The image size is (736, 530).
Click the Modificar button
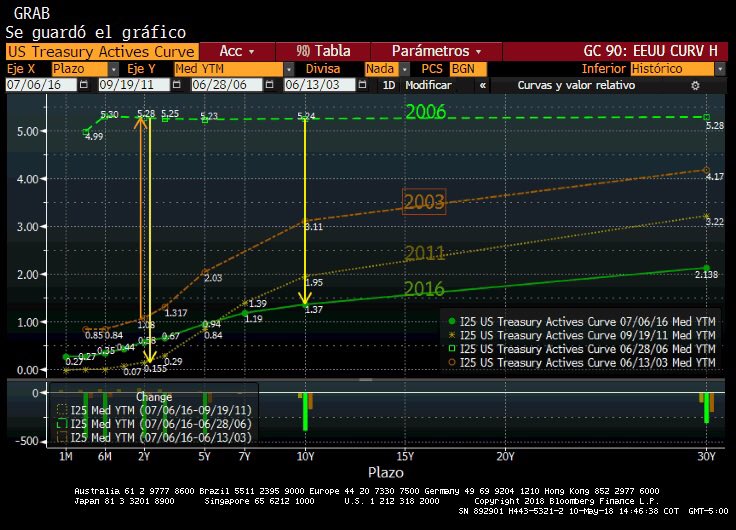428,85
